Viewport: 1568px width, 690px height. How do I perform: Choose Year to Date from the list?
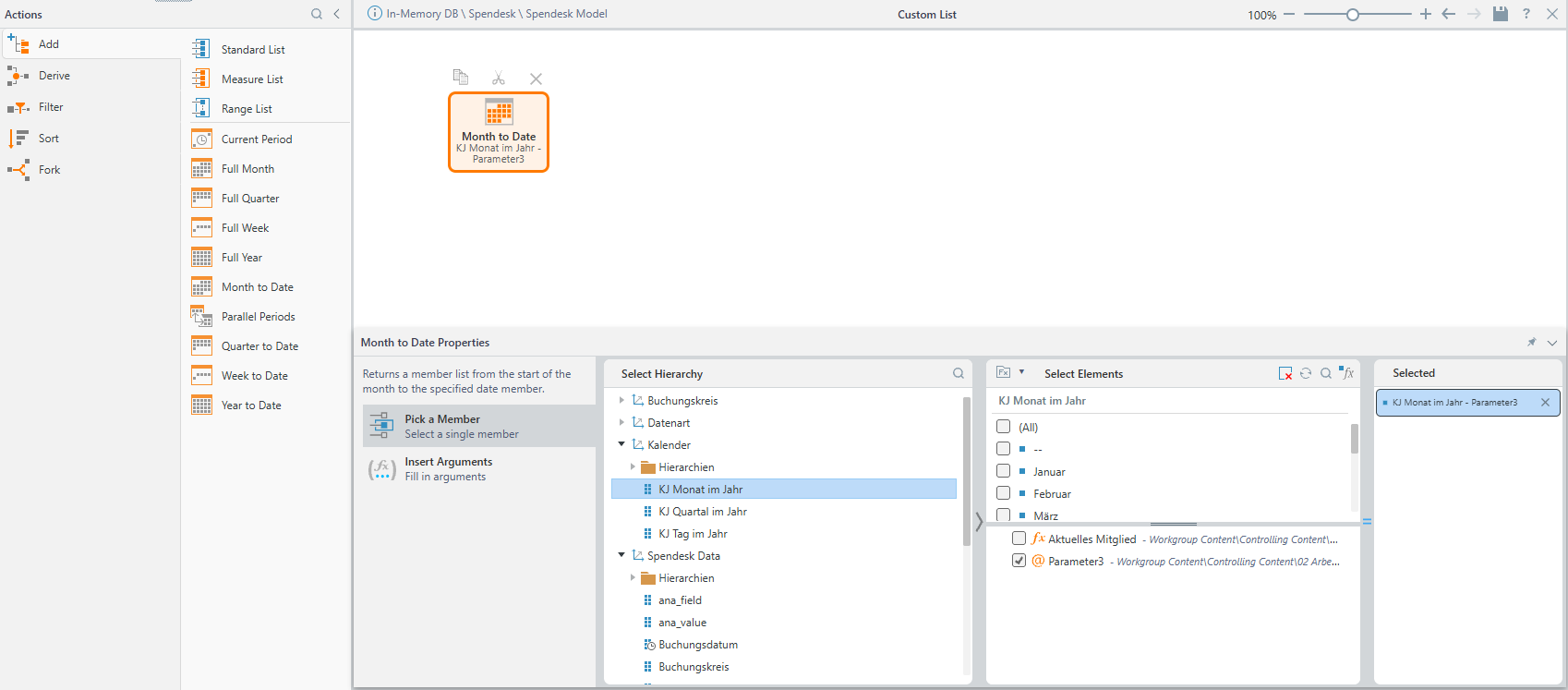[x=251, y=406]
